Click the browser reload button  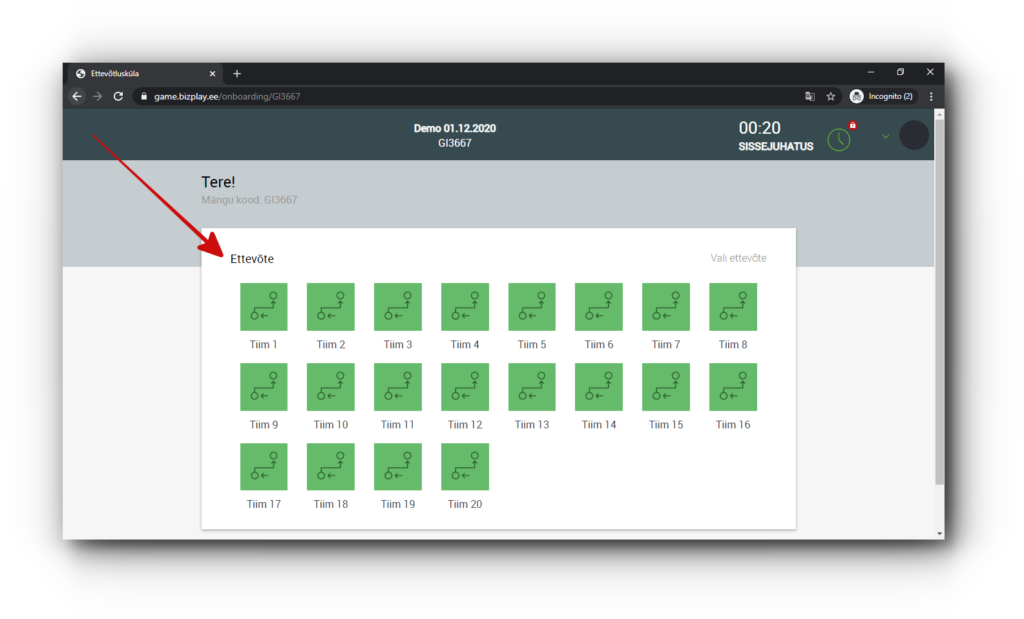point(118,96)
